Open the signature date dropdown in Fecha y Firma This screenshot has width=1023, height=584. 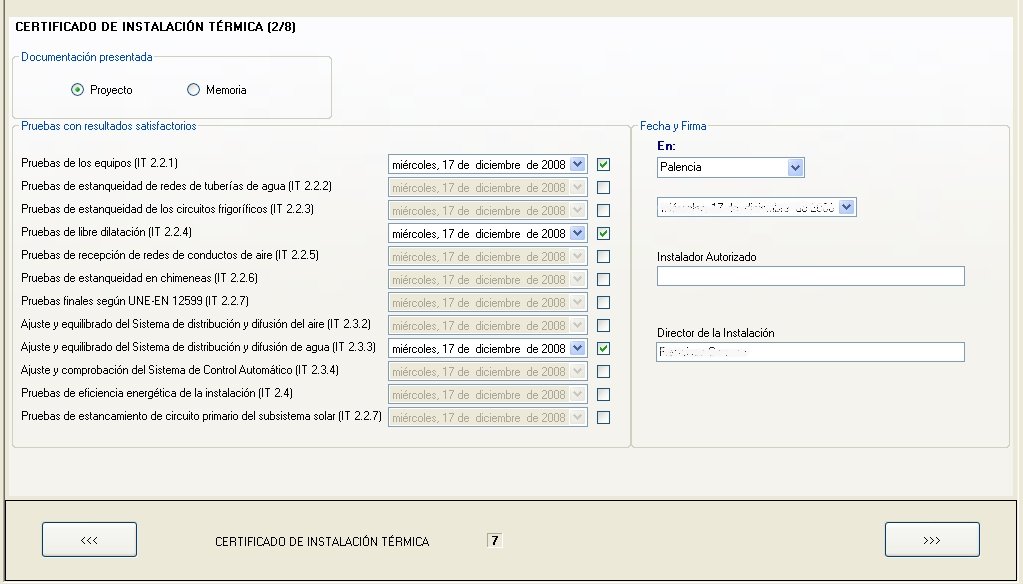pos(846,207)
